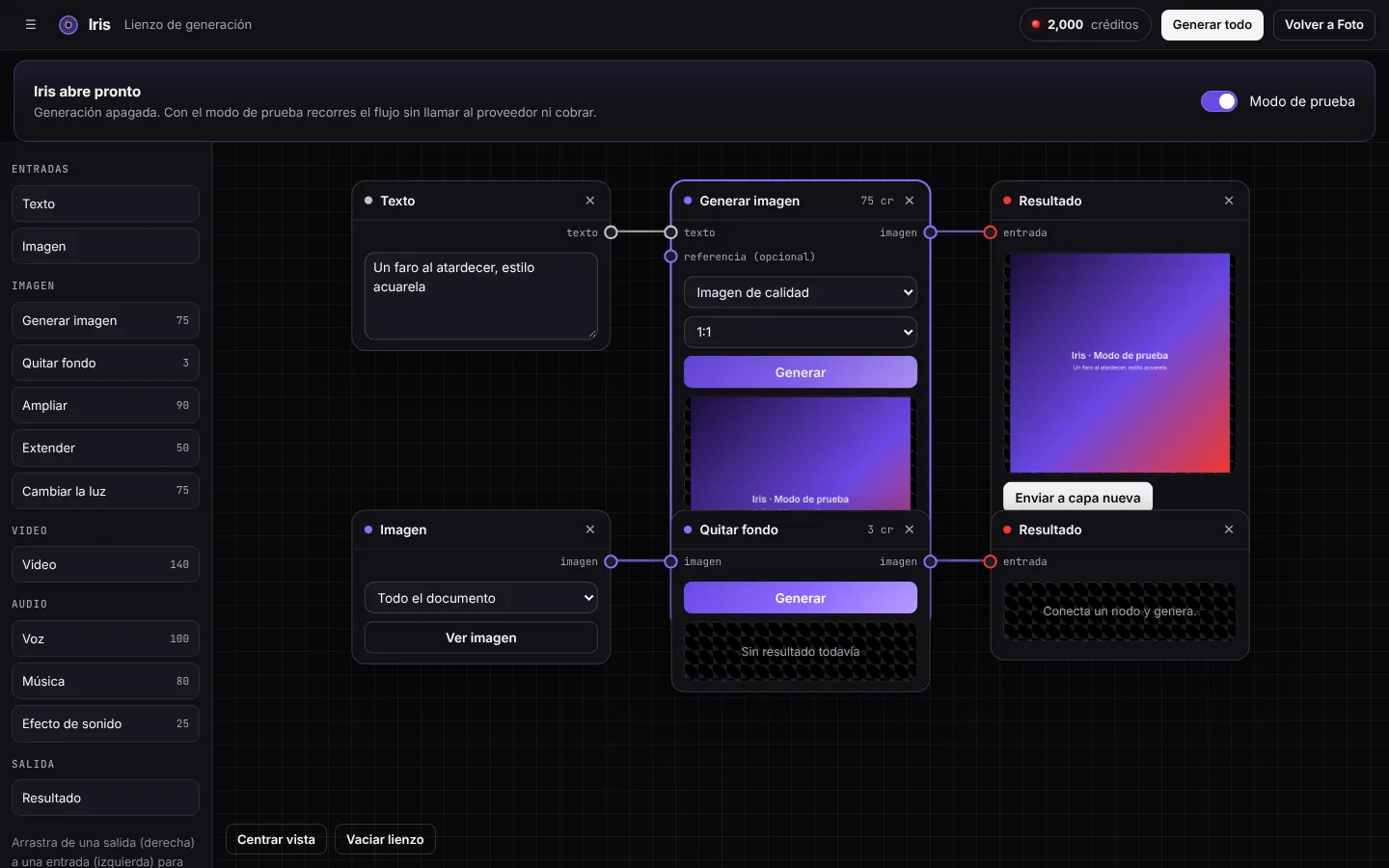Close the top Resultado node
1389x868 pixels.
click(x=1229, y=201)
